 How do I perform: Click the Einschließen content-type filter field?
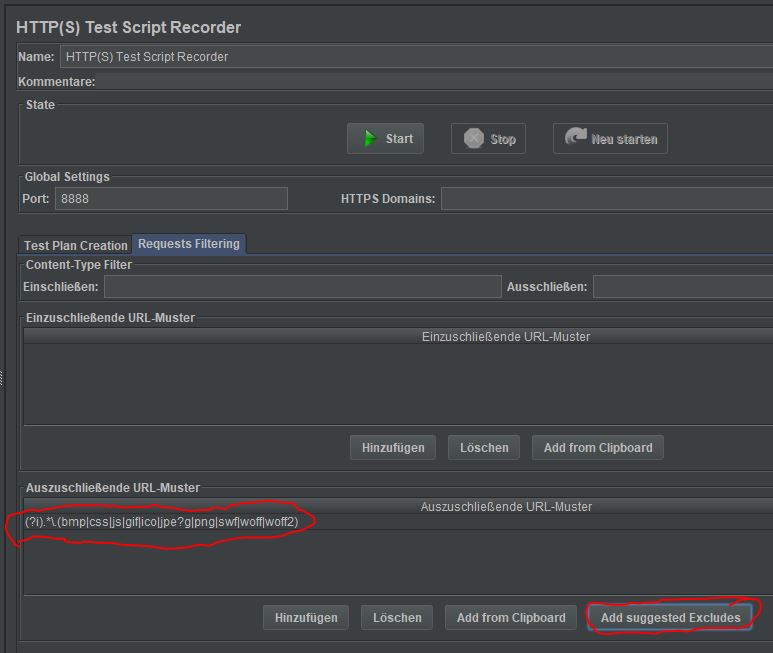coord(302,287)
